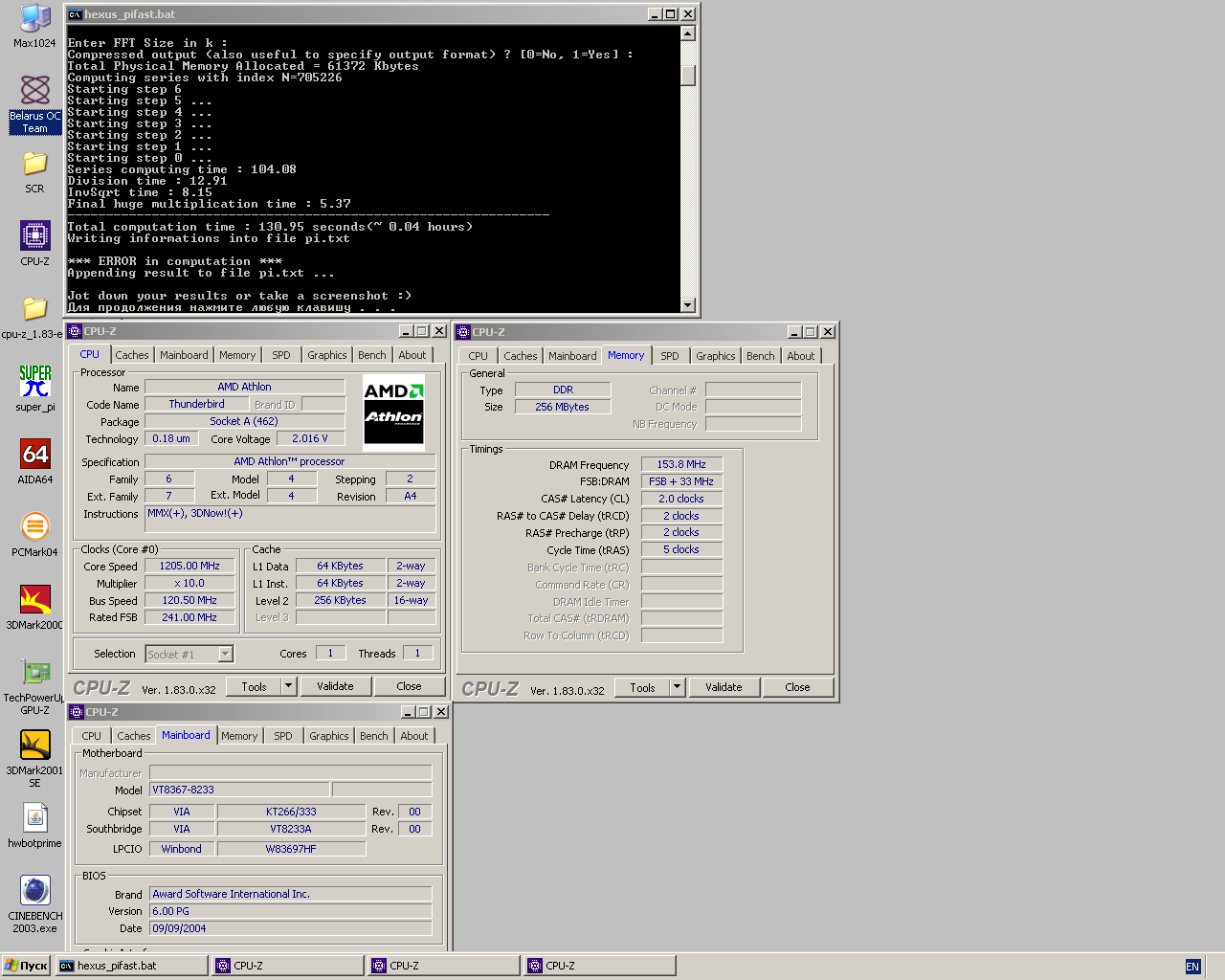Click the DRAM Frequency 153.8 MHz value
This screenshot has width=1225, height=980.
click(x=681, y=464)
